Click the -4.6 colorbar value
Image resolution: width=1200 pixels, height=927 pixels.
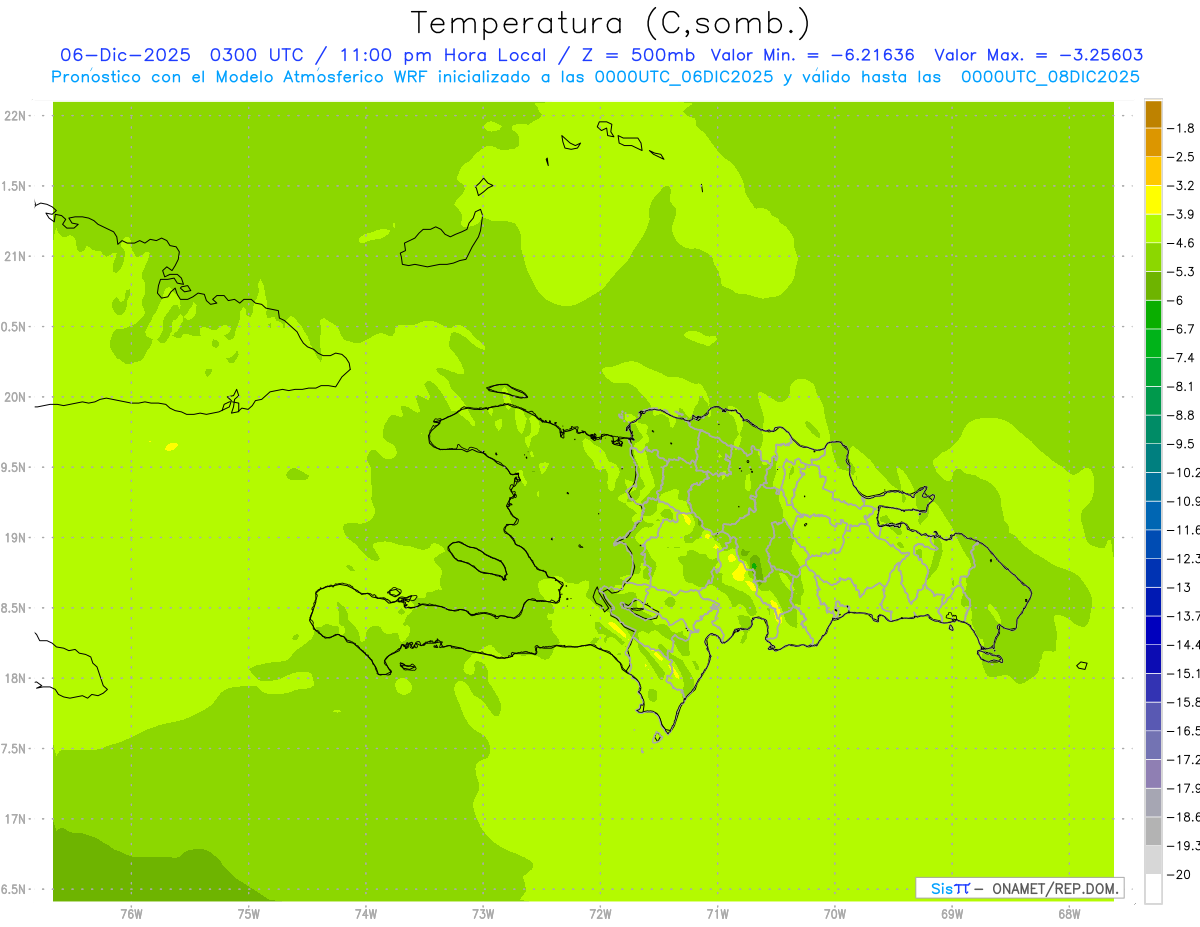tap(1181, 243)
